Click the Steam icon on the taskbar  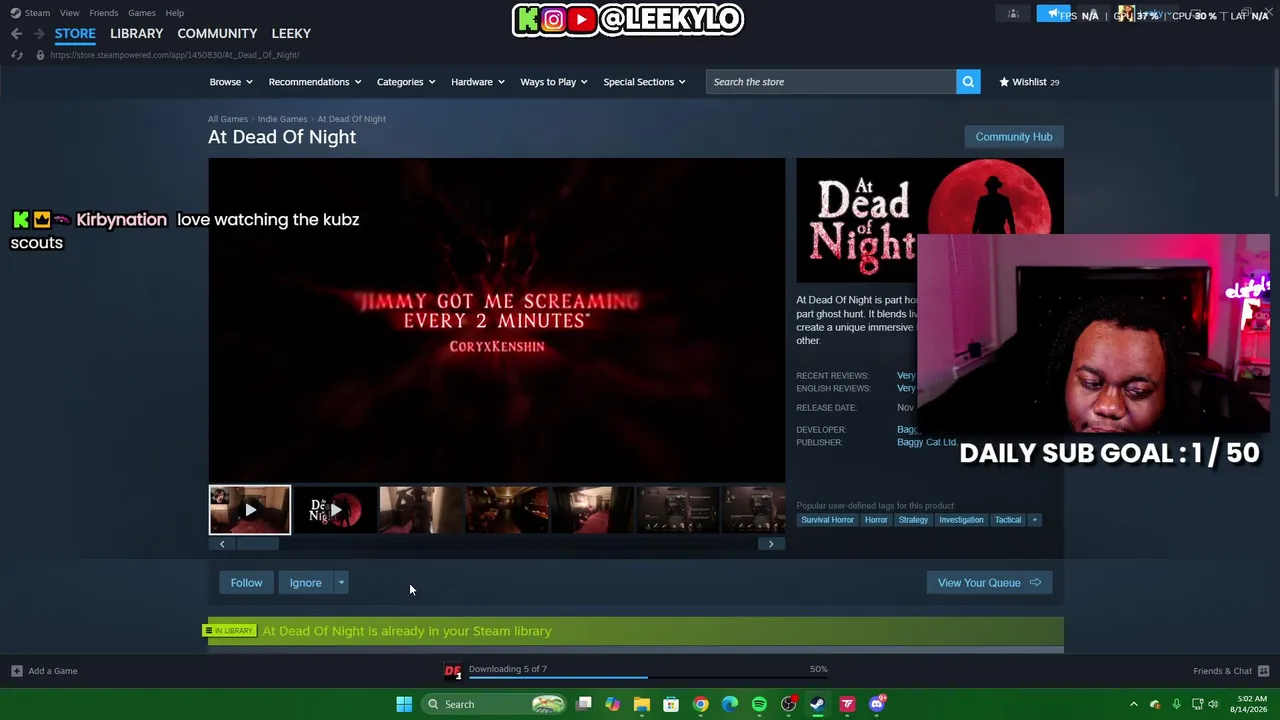tap(817, 704)
